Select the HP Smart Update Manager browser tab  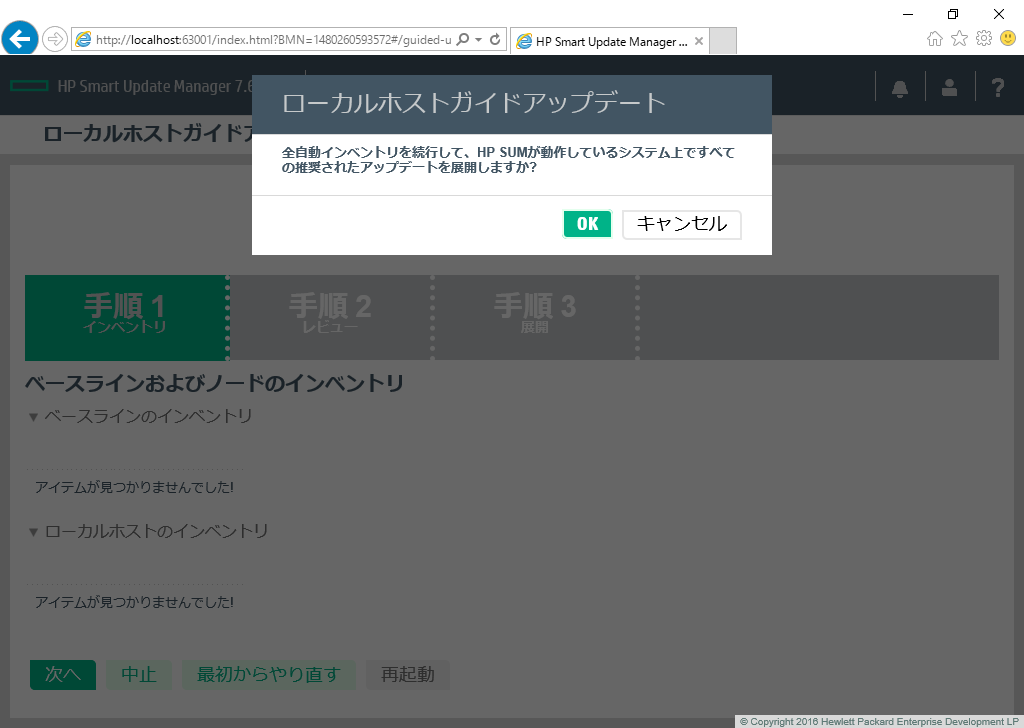click(610, 41)
